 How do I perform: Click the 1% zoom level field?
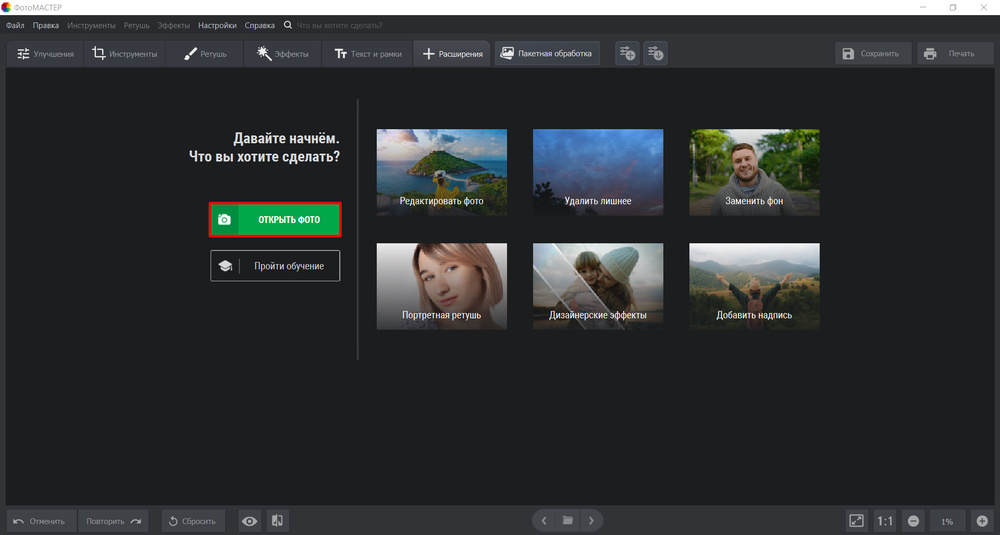click(947, 521)
